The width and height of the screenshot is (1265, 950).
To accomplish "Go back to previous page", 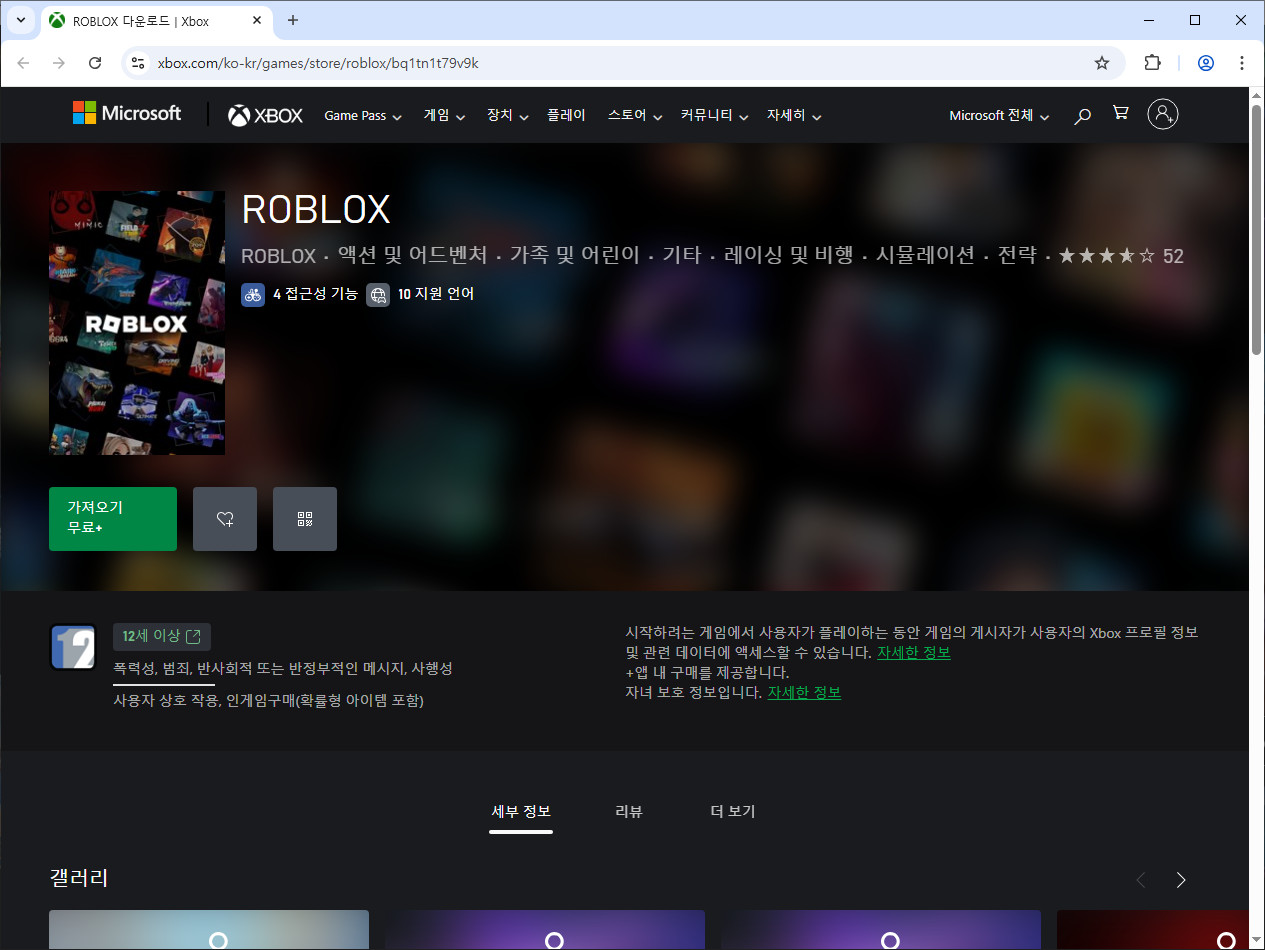I will point(23,63).
